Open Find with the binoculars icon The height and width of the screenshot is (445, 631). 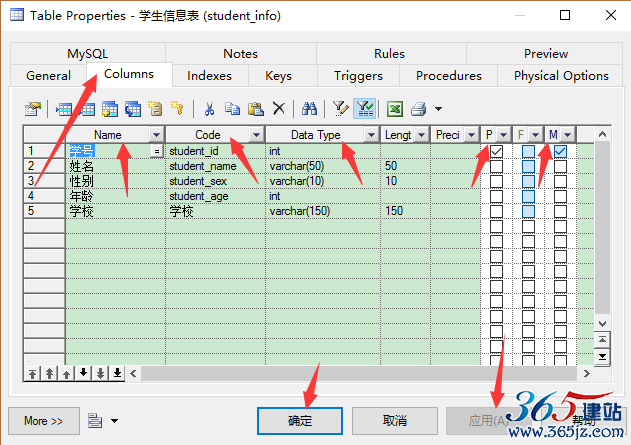click(309, 109)
